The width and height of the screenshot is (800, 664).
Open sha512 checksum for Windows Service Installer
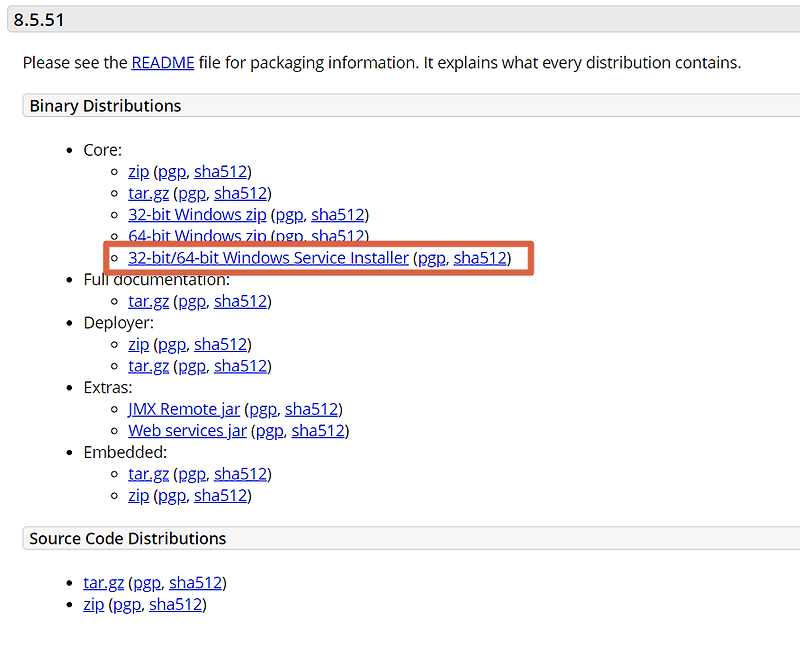click(480, 258)
